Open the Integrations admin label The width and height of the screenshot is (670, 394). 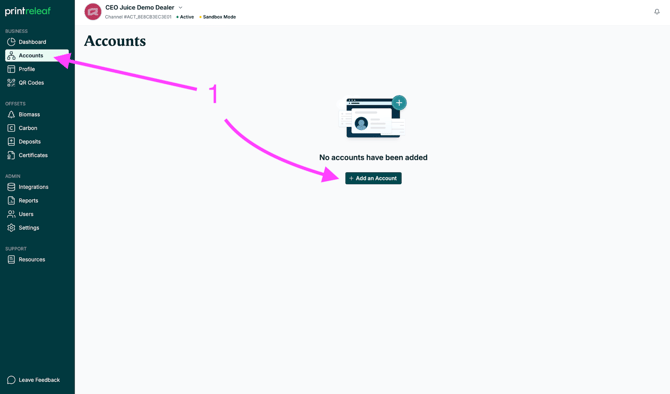[33, 187]
